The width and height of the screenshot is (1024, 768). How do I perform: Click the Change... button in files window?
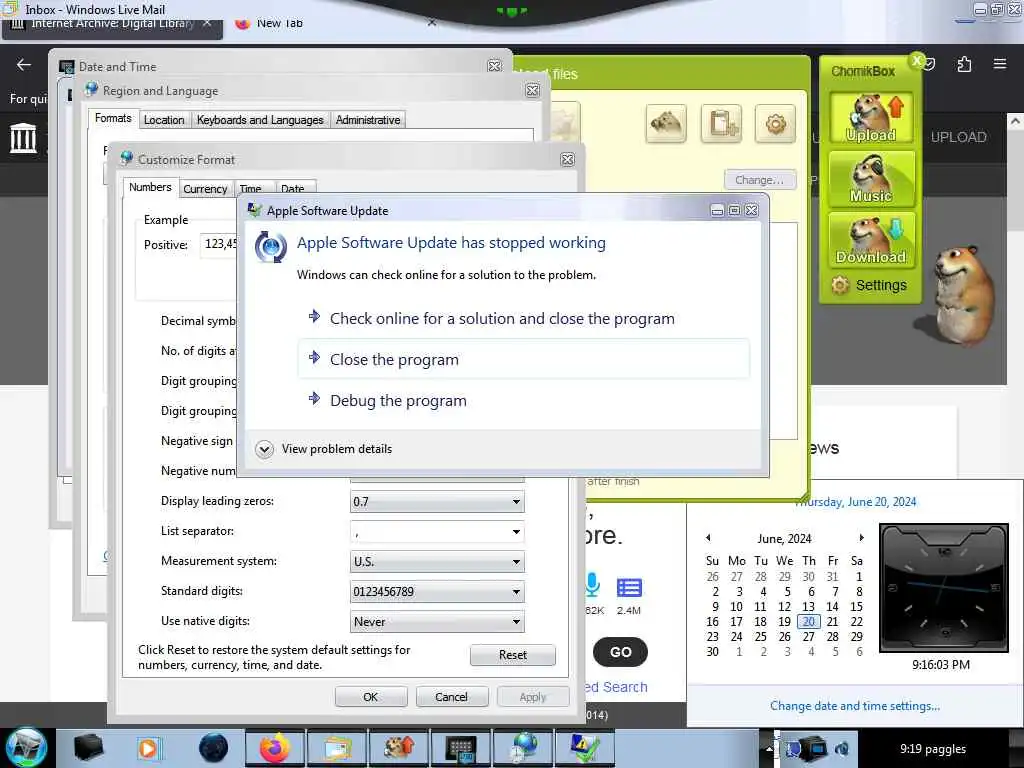[760, 180]
